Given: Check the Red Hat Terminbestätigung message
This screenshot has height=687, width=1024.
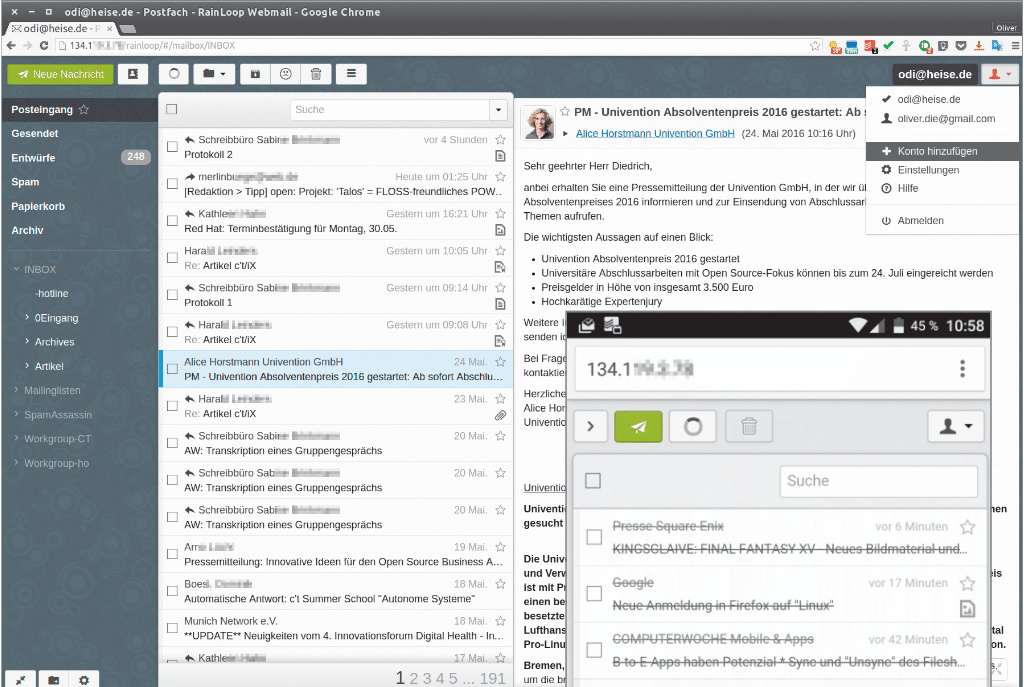Looking at the screenshot, I should (172, 221).
